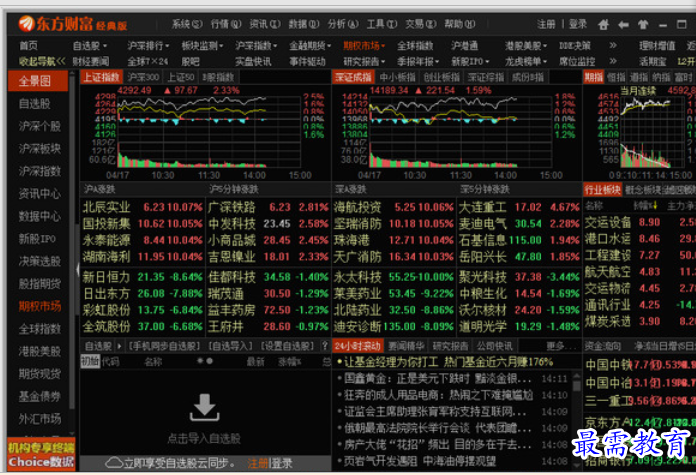Select the 公司快讯 news tab

tap(494, 345)
